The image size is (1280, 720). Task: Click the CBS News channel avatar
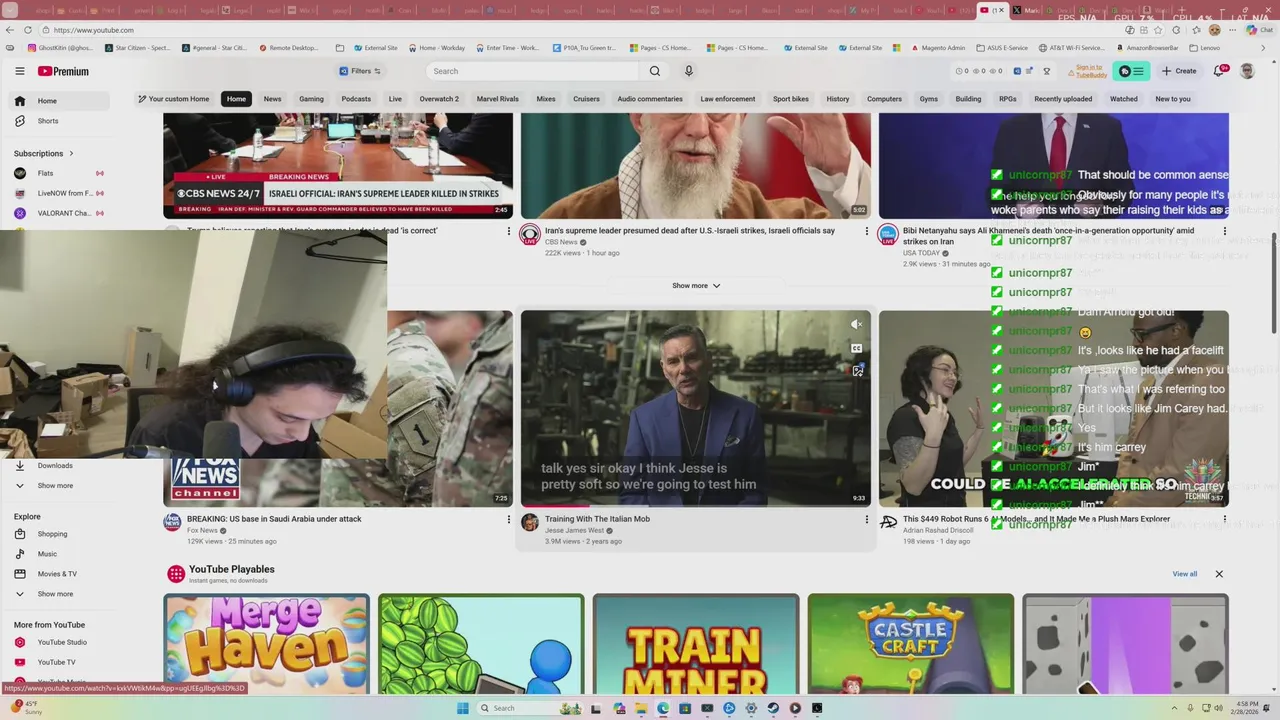pos(530,234)
